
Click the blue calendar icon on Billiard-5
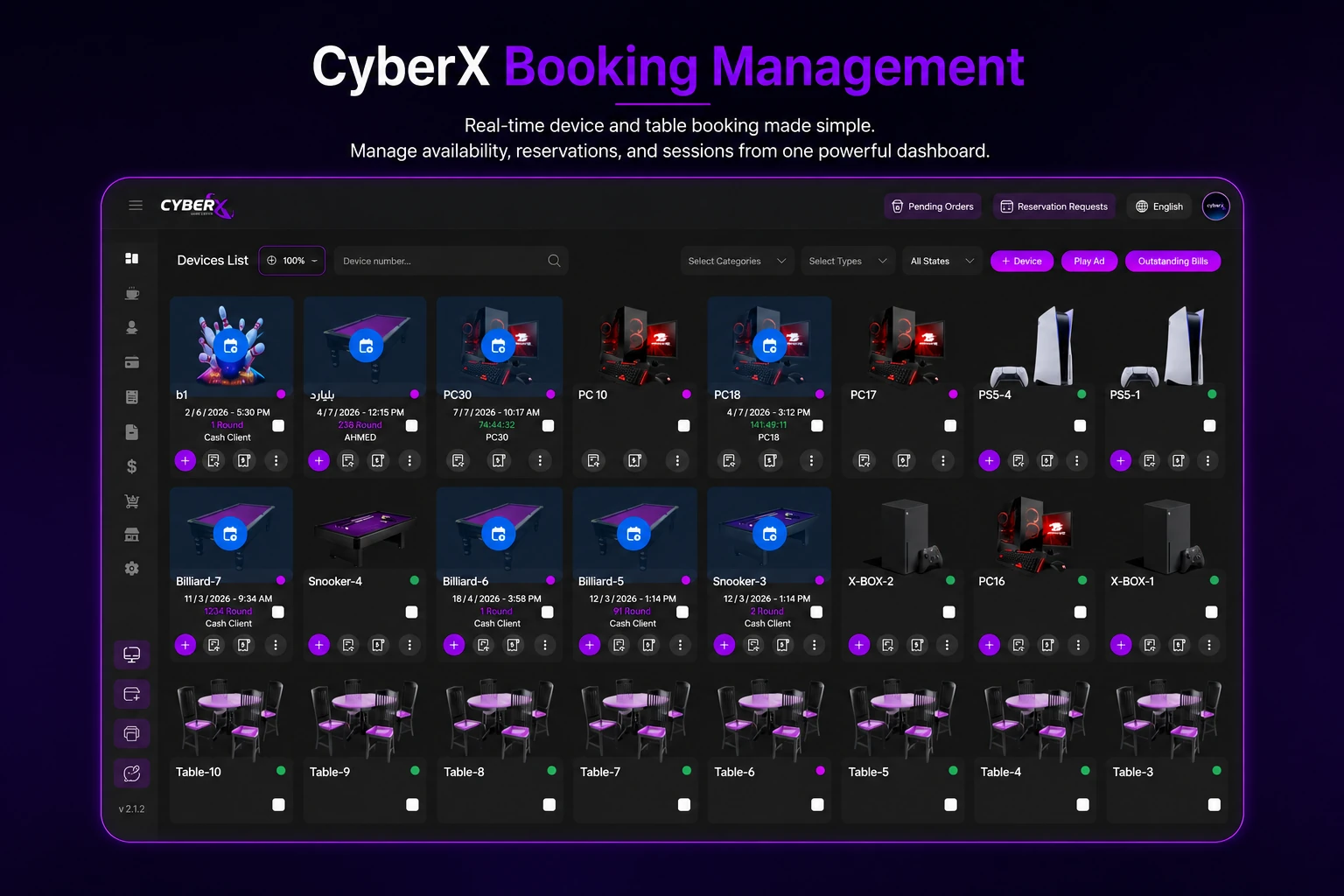pyautogui.click(x=634, y=534)
